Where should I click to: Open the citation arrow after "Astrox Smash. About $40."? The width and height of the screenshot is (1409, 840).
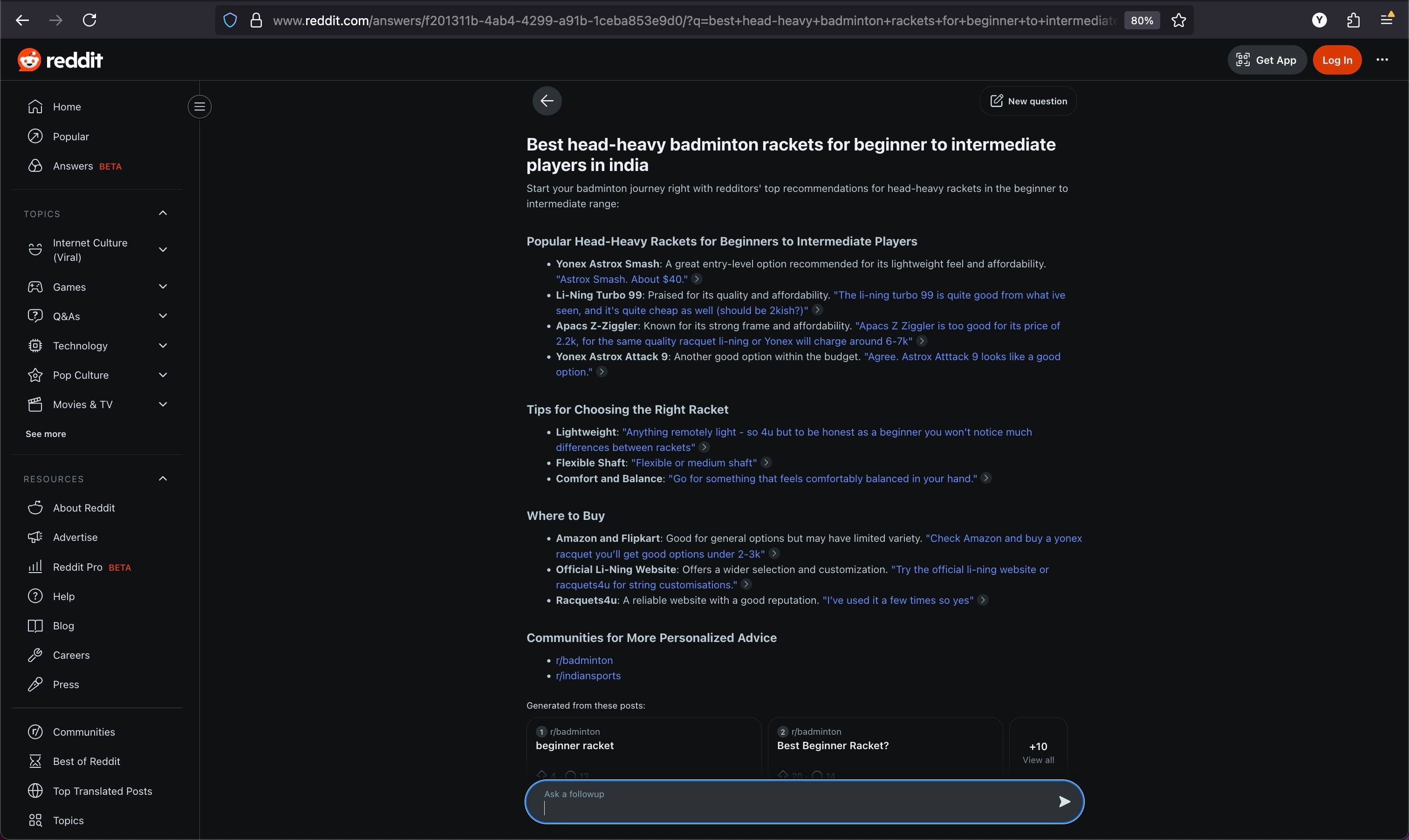697,279
